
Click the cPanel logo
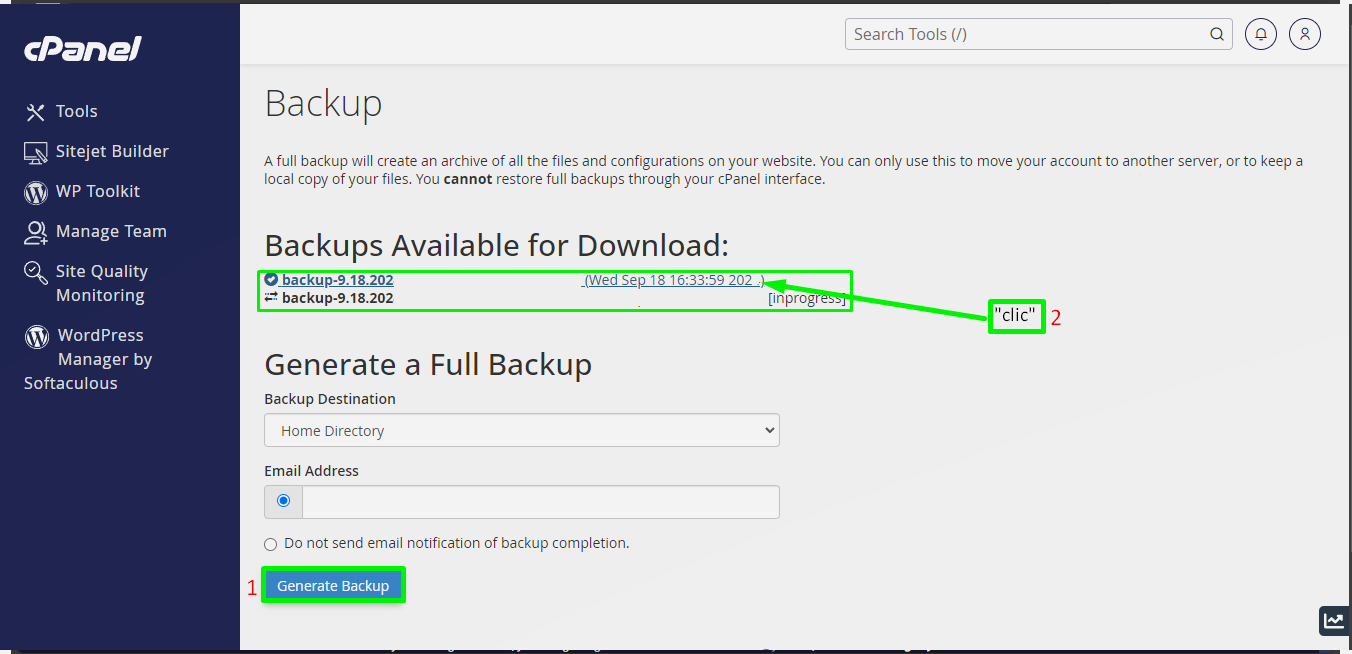[x=81, y=48]
